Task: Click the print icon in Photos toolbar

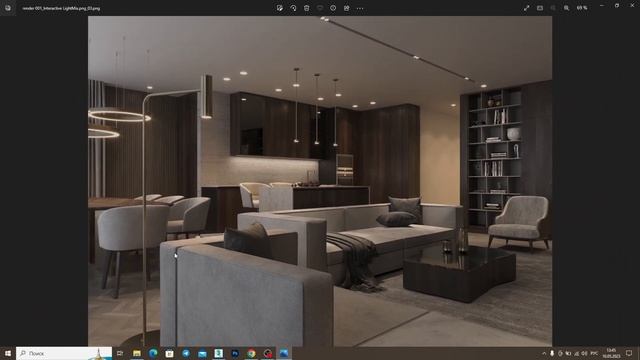Action: pyautogui.click(x=347, y=8)
